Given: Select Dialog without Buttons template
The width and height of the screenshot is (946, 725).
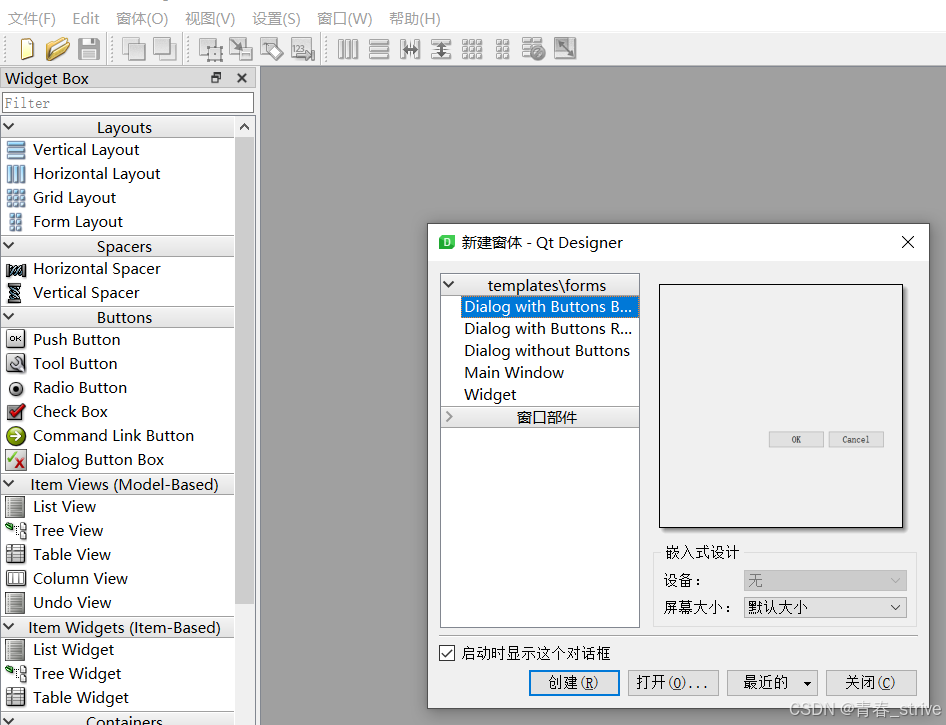Looking at the screenshot, I should coord(547,350).
